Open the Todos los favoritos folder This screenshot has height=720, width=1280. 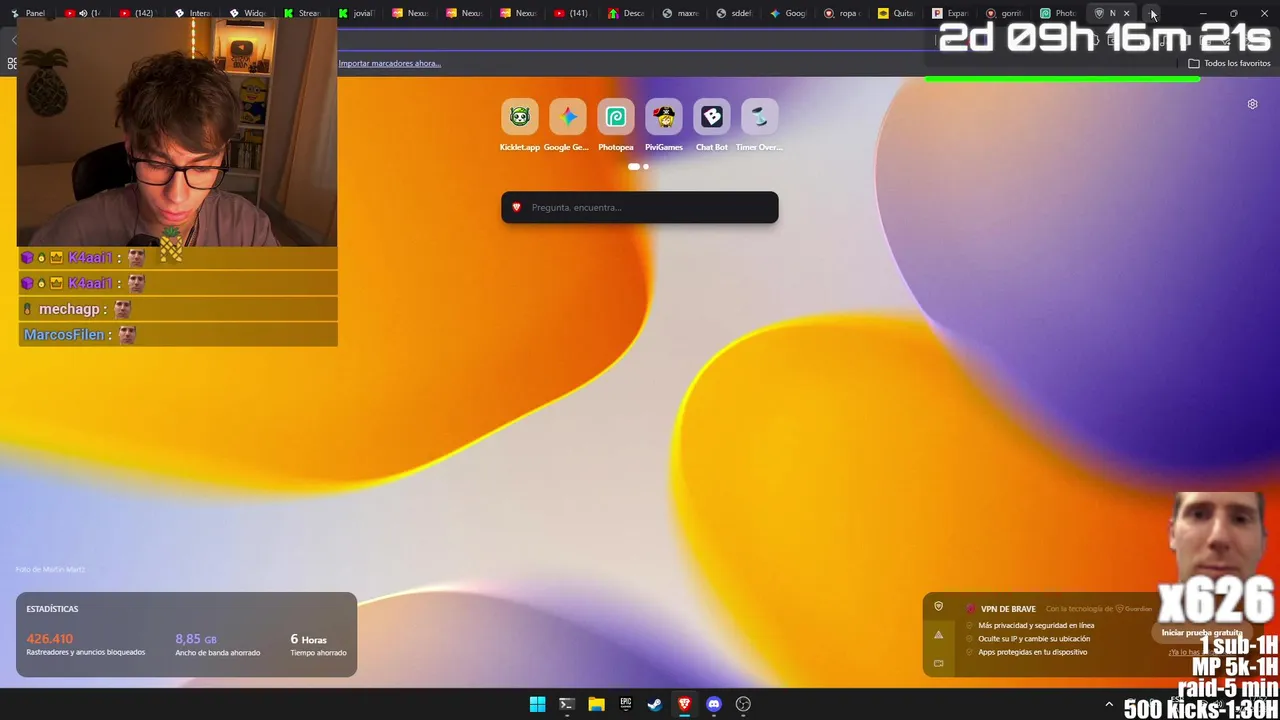pos(1228,63)
